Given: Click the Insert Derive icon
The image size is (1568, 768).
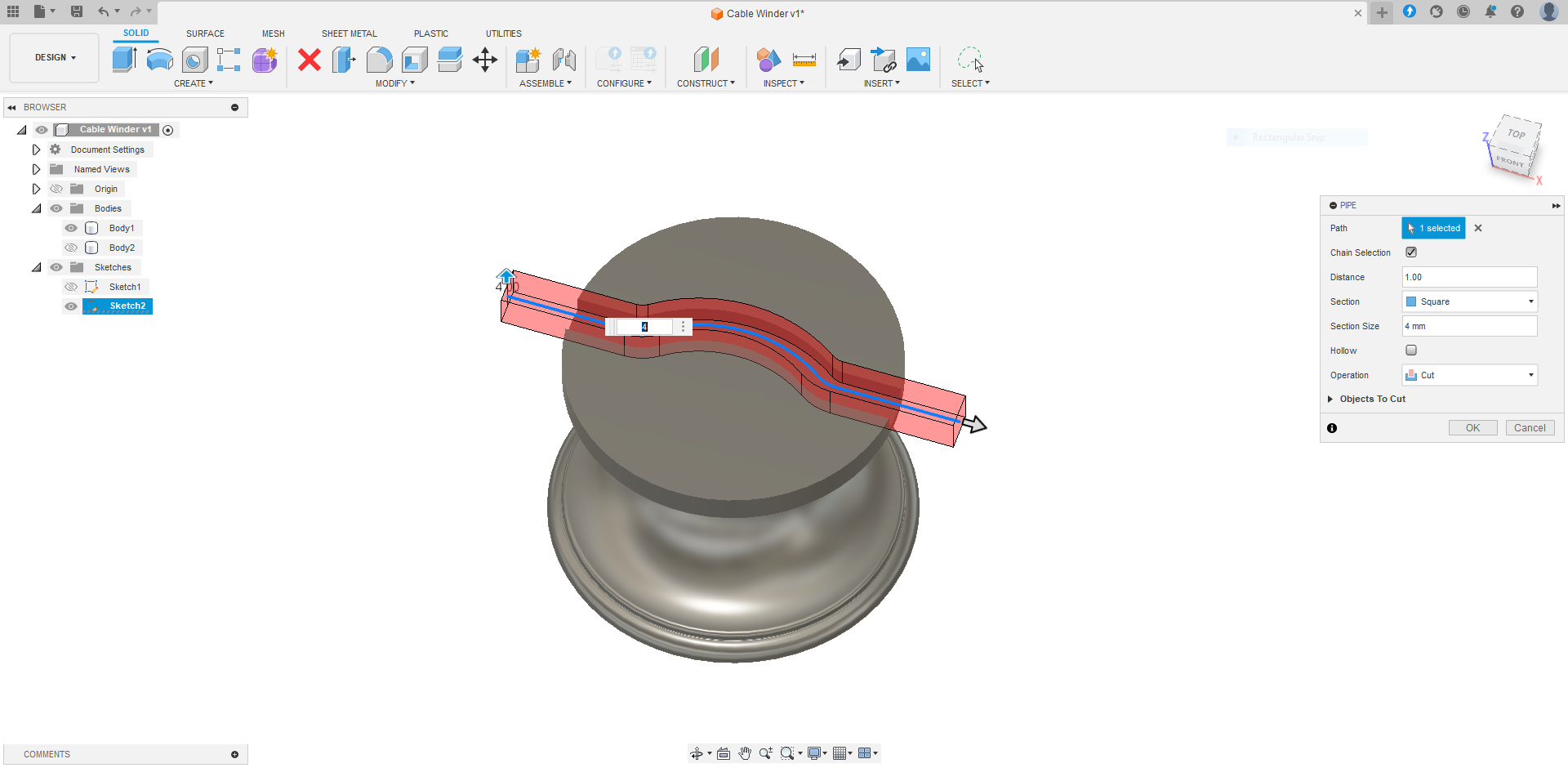Looking at the screenshot, I should click(x=849, y=60).
